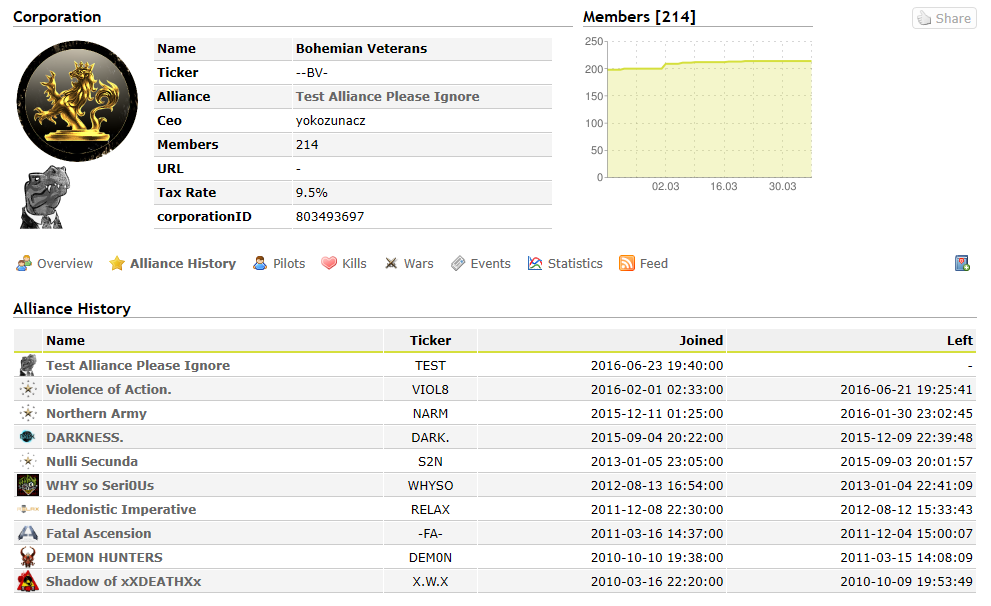Click the Shadow of xXDEATHXx row logo
Image resolution: width=991 pixels, height=606 pixels.
(x=28, y=581)
